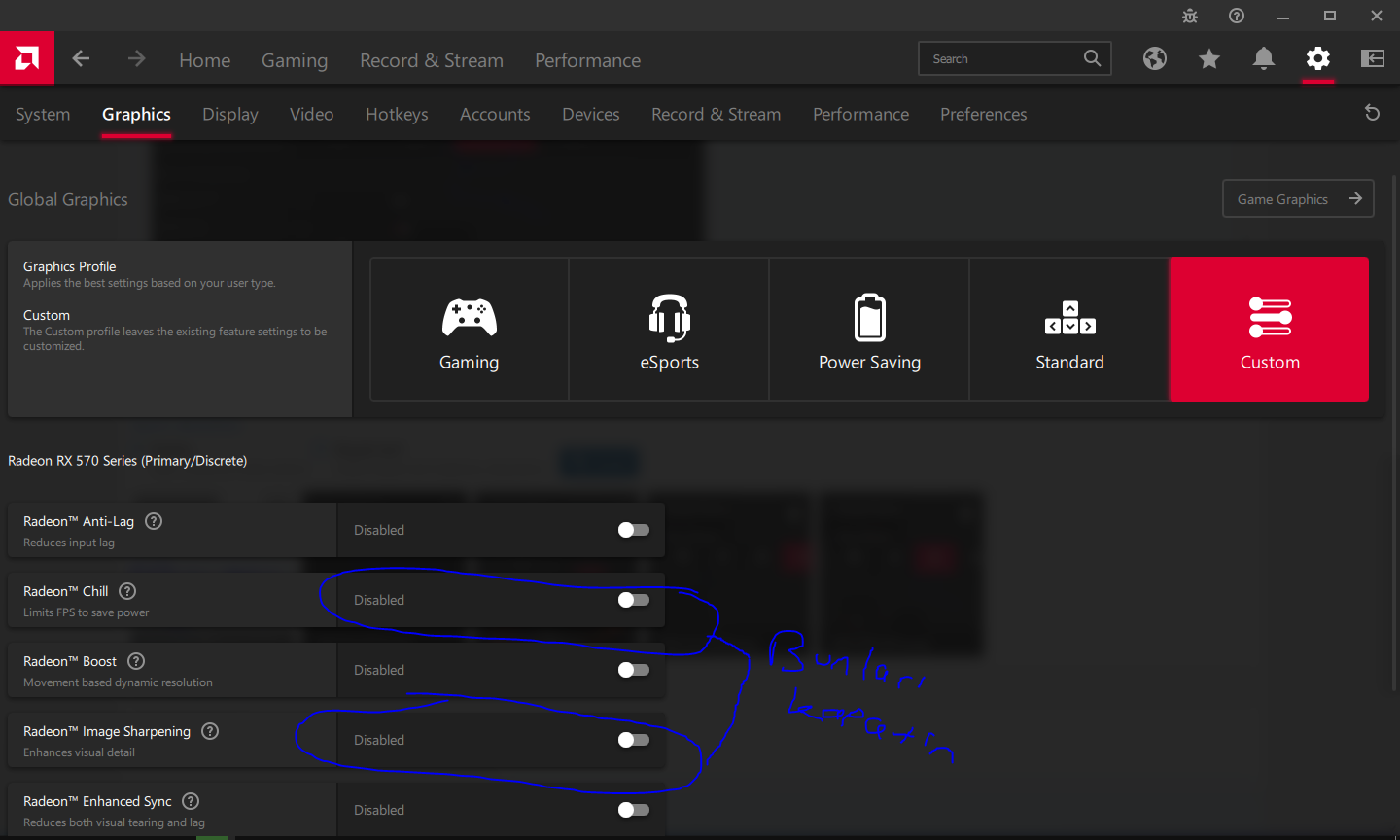Show Radeon Anti-Lag help tooltip icon
The width and height of the screenshot is (1400, 840).
[154, 521]
